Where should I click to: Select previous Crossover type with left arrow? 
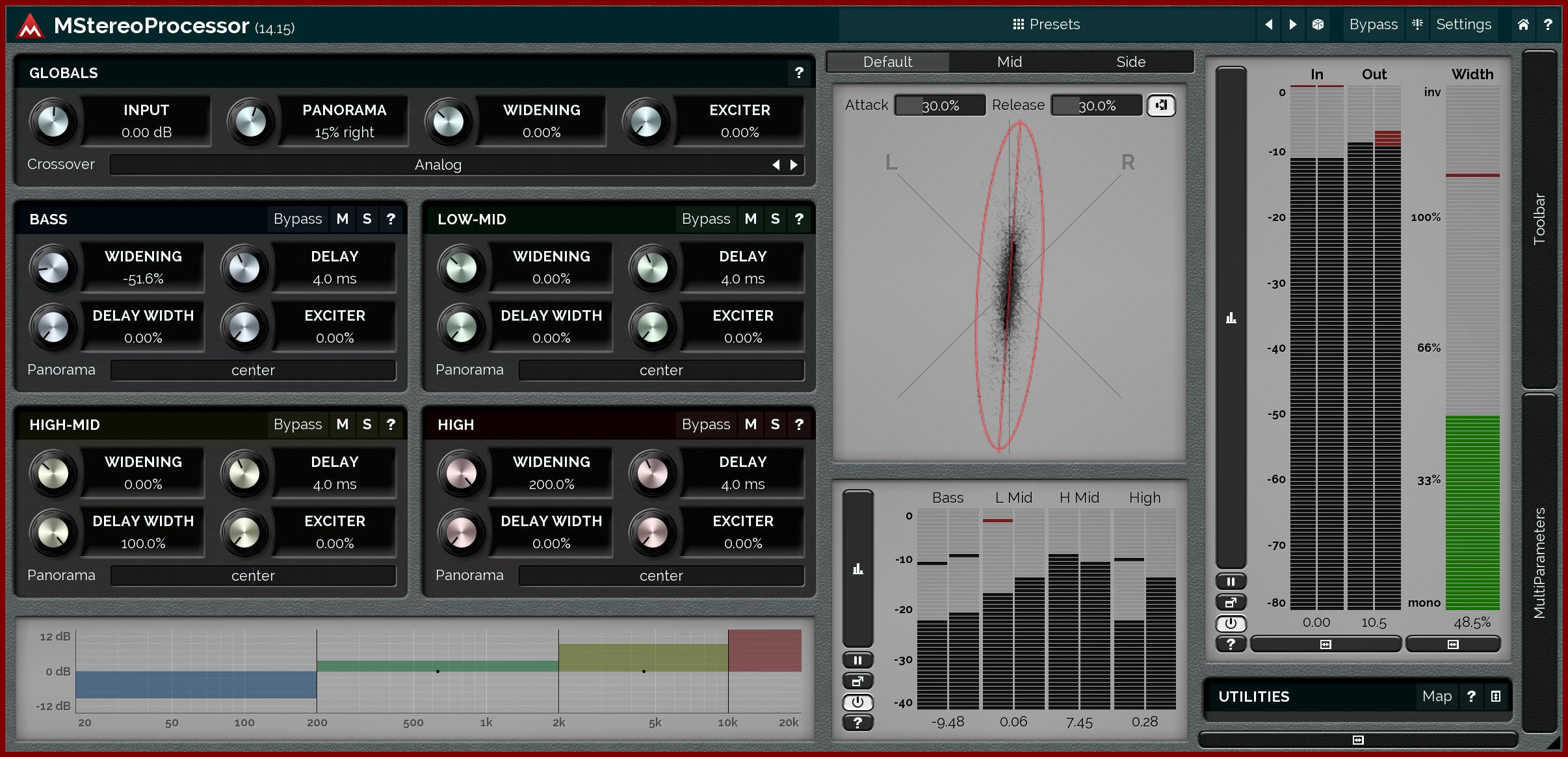coord(776,165)
